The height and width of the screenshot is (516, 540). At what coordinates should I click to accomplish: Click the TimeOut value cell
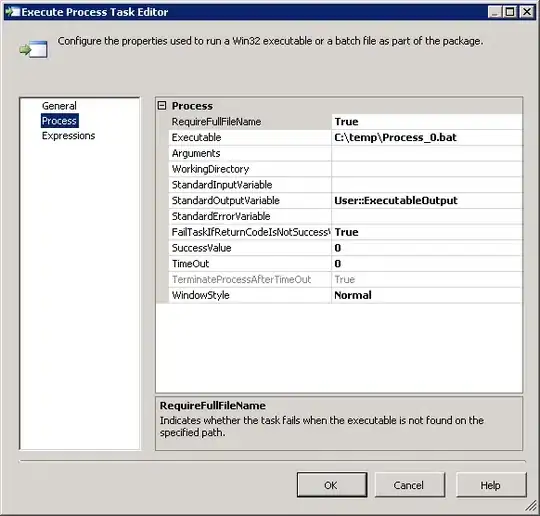[x=427, y=264]
